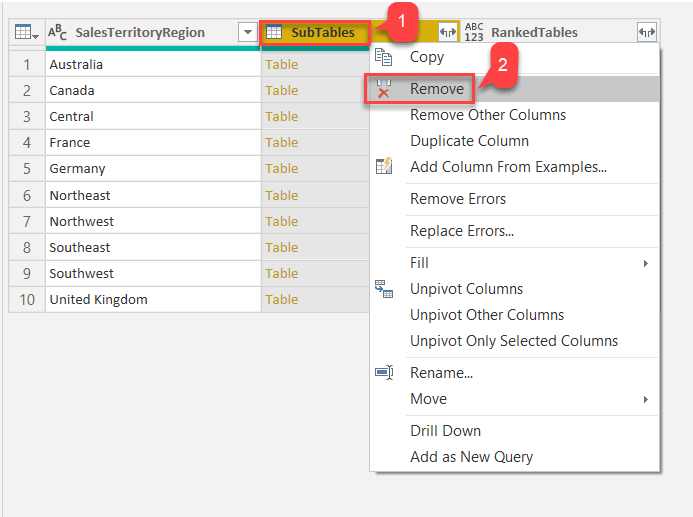This screenshot has width=693, height=517.
Task: Click the red X Remove icon
Action: [384, 90]
